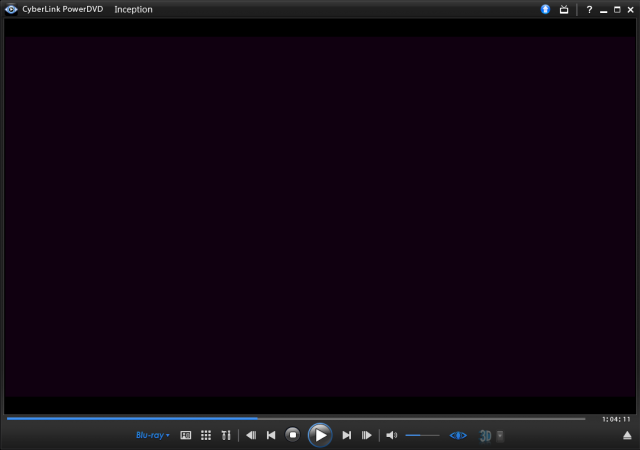Jump to the previous chapter
The height and width of the screenshot is (450, 640).
tap(271, 435)
